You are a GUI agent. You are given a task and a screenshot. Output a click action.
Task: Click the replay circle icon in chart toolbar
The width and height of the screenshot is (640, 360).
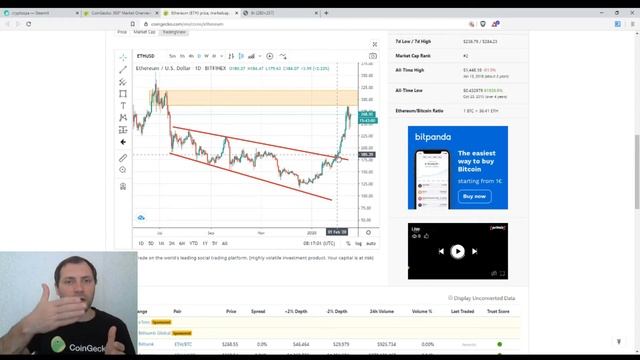click(x=270, y=56)
